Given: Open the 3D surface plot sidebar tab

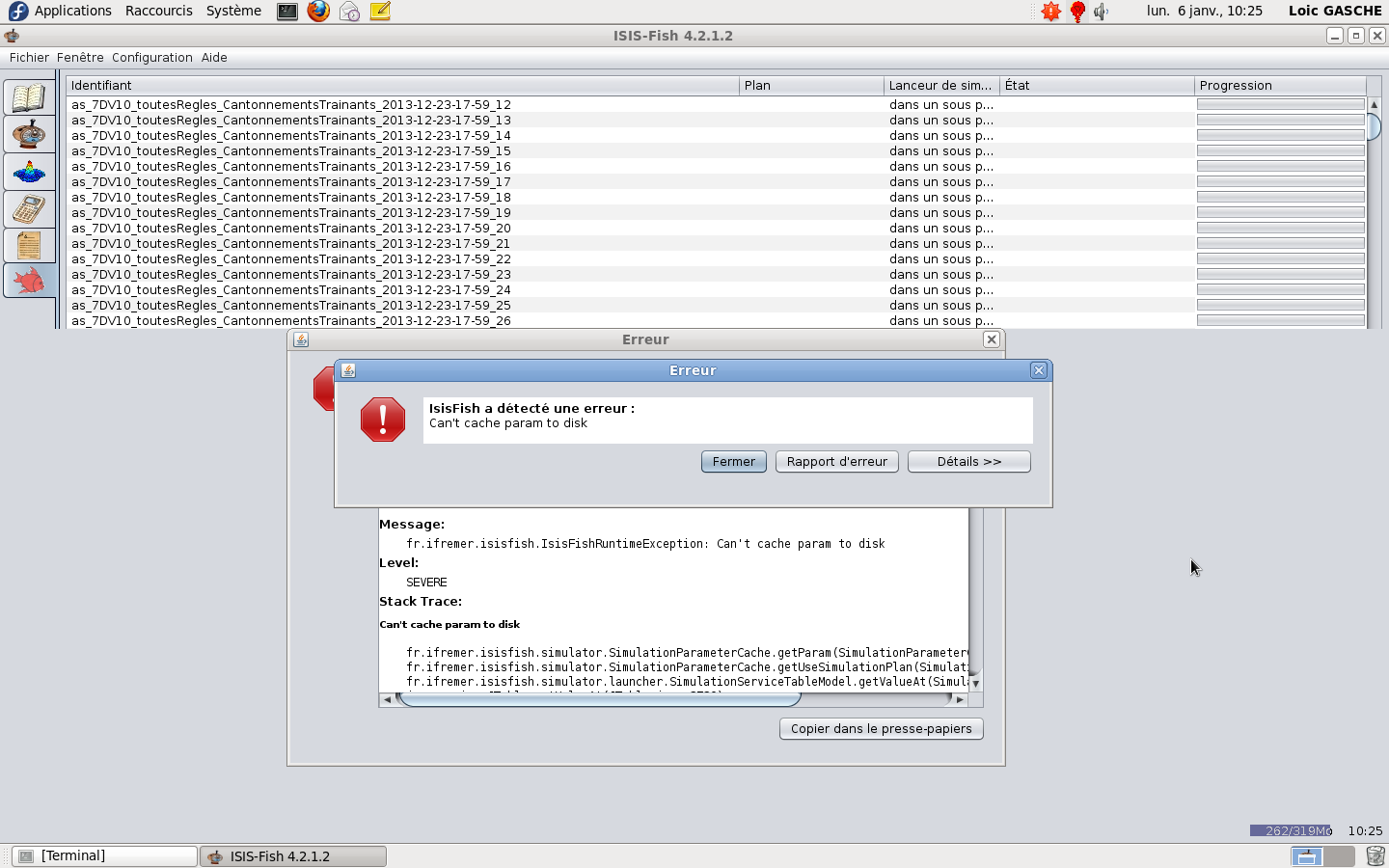Looking at the screenshot, I should point(29,172).
